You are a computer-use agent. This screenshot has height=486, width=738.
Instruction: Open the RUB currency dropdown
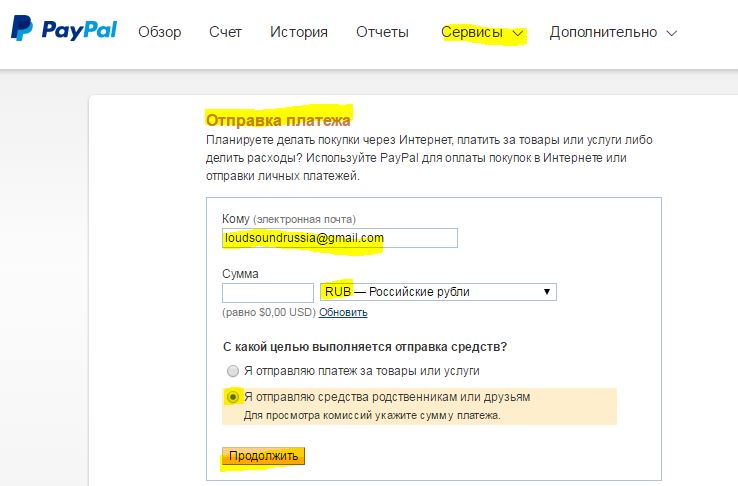(438, 292)
